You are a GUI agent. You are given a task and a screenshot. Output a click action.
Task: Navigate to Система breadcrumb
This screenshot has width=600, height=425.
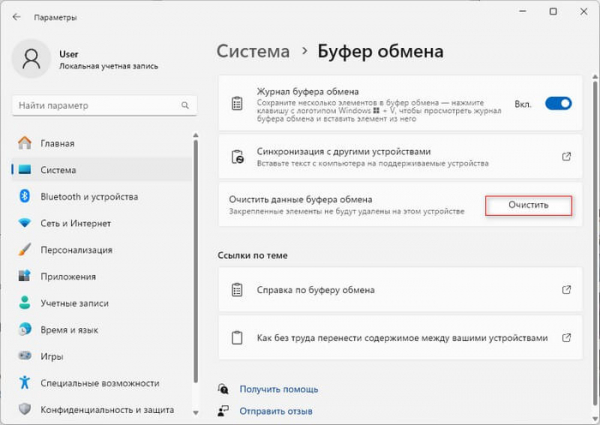(253, 51)
